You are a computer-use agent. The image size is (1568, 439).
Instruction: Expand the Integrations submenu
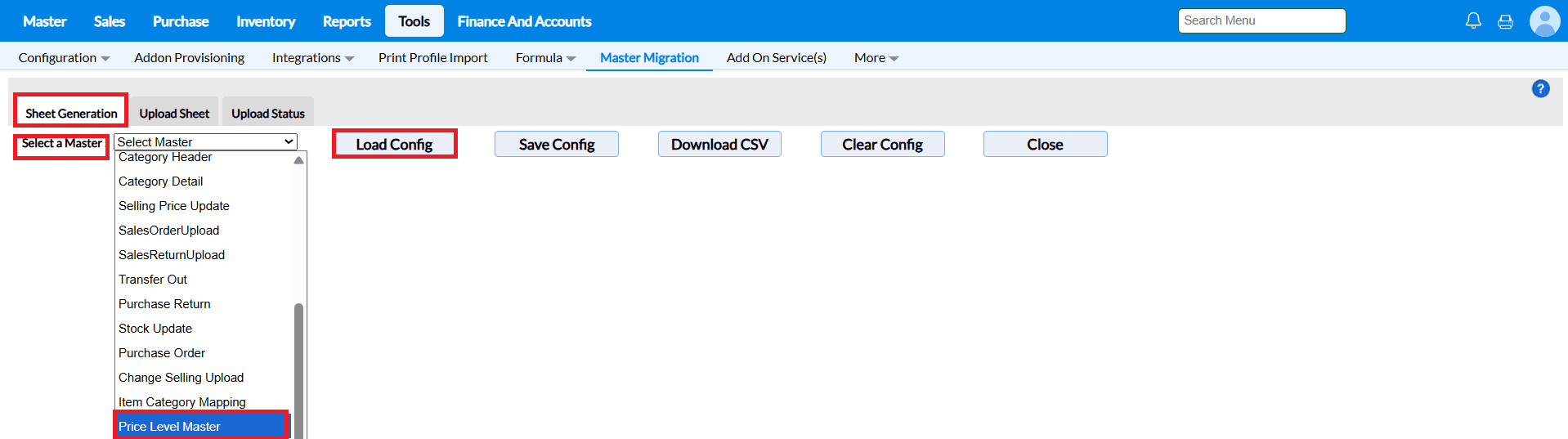click(x=312, y=58)
